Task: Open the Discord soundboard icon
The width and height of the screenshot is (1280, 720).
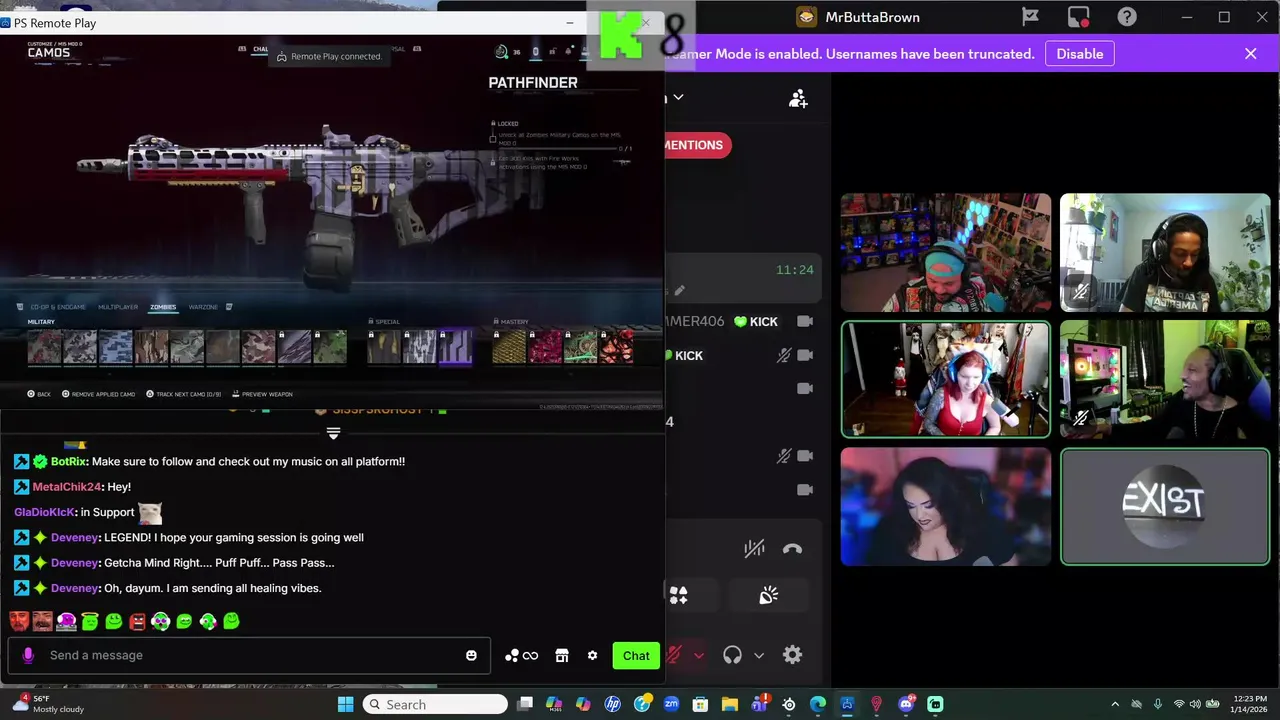Action: 768,596
